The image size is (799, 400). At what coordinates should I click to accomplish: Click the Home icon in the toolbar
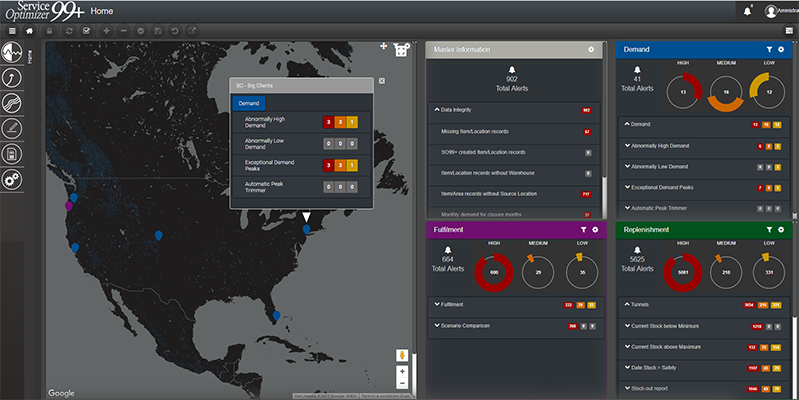tap(30, 31)
